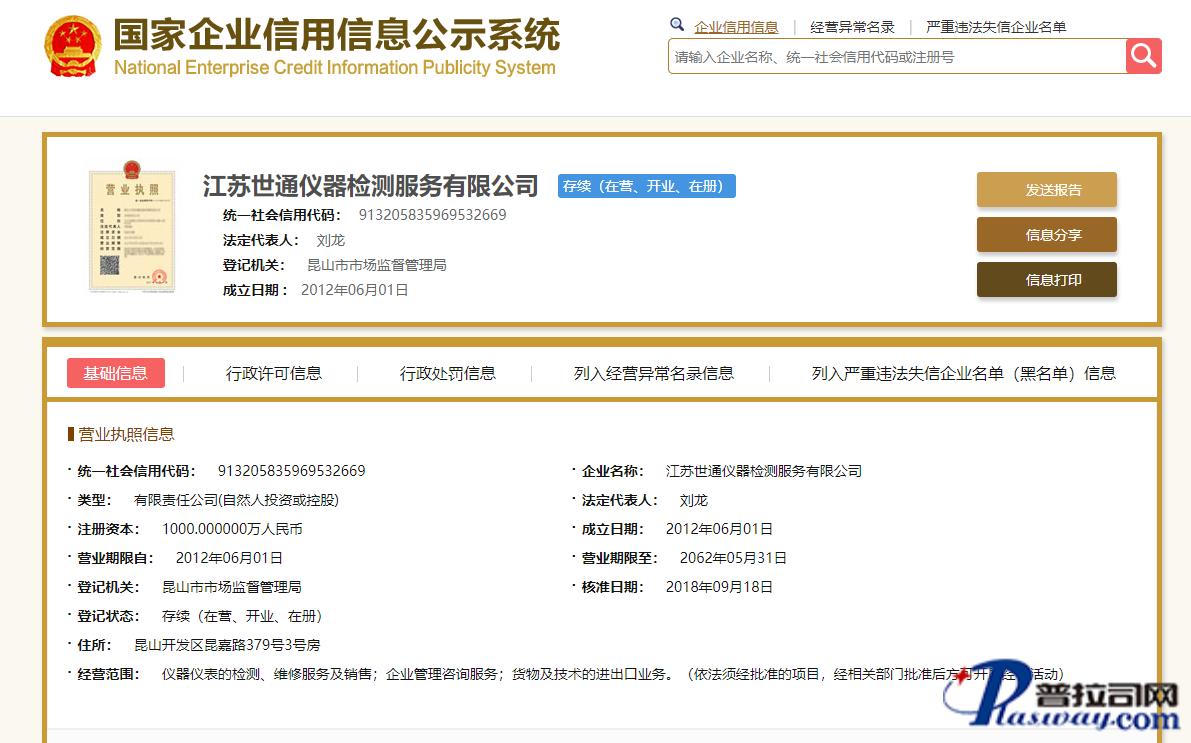
Task: Switch to the 基础信息 tab
Action: pyautogui.click(x=116, y=373)
